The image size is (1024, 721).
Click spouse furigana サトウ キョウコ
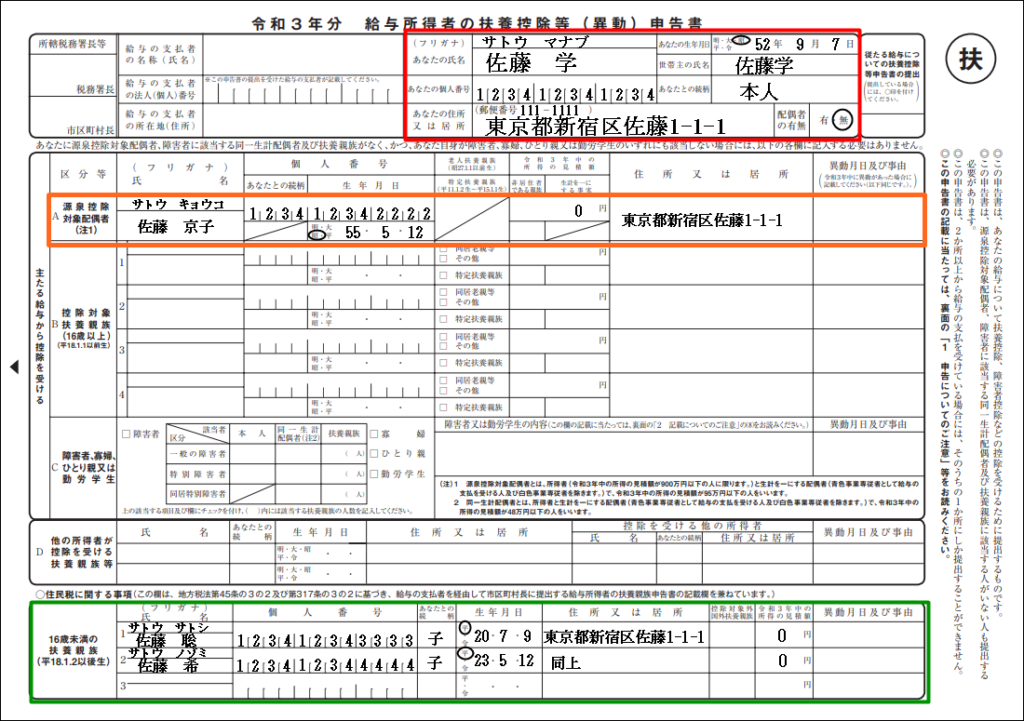point(177,204)
